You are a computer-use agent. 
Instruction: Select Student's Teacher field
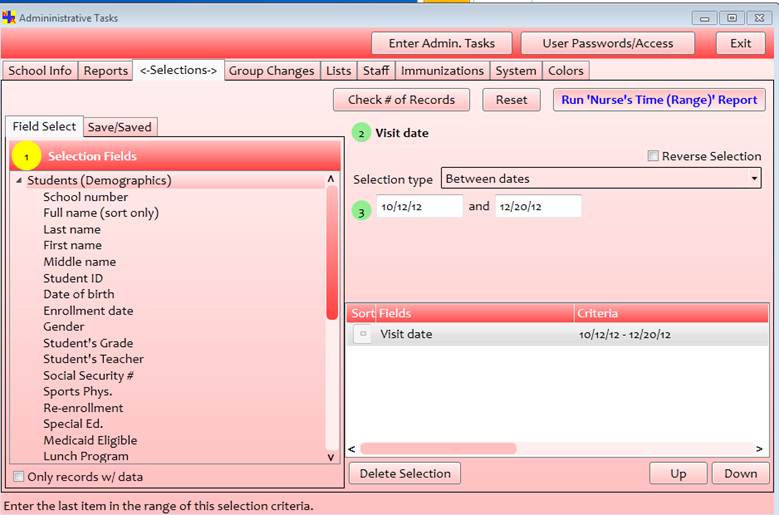pos(93,359)
